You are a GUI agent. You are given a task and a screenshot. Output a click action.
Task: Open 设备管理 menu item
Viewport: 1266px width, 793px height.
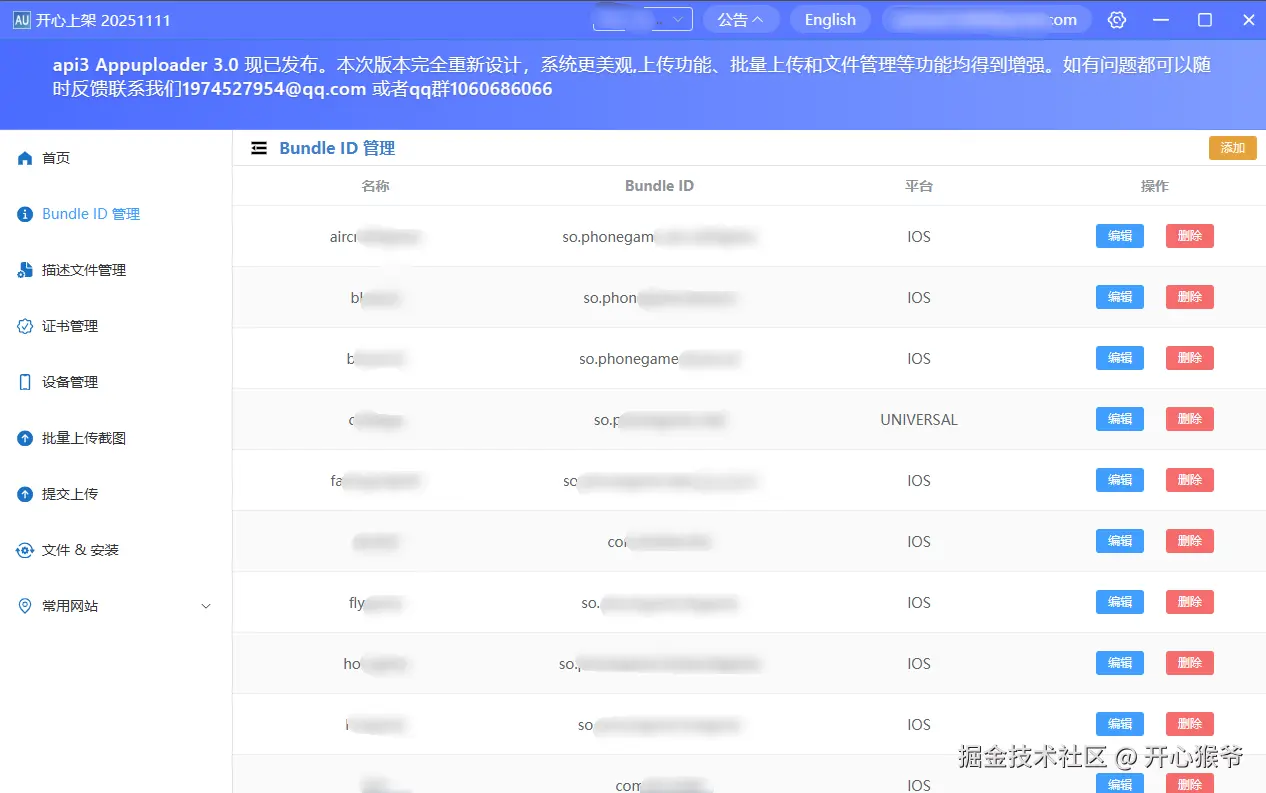(116, 382)
